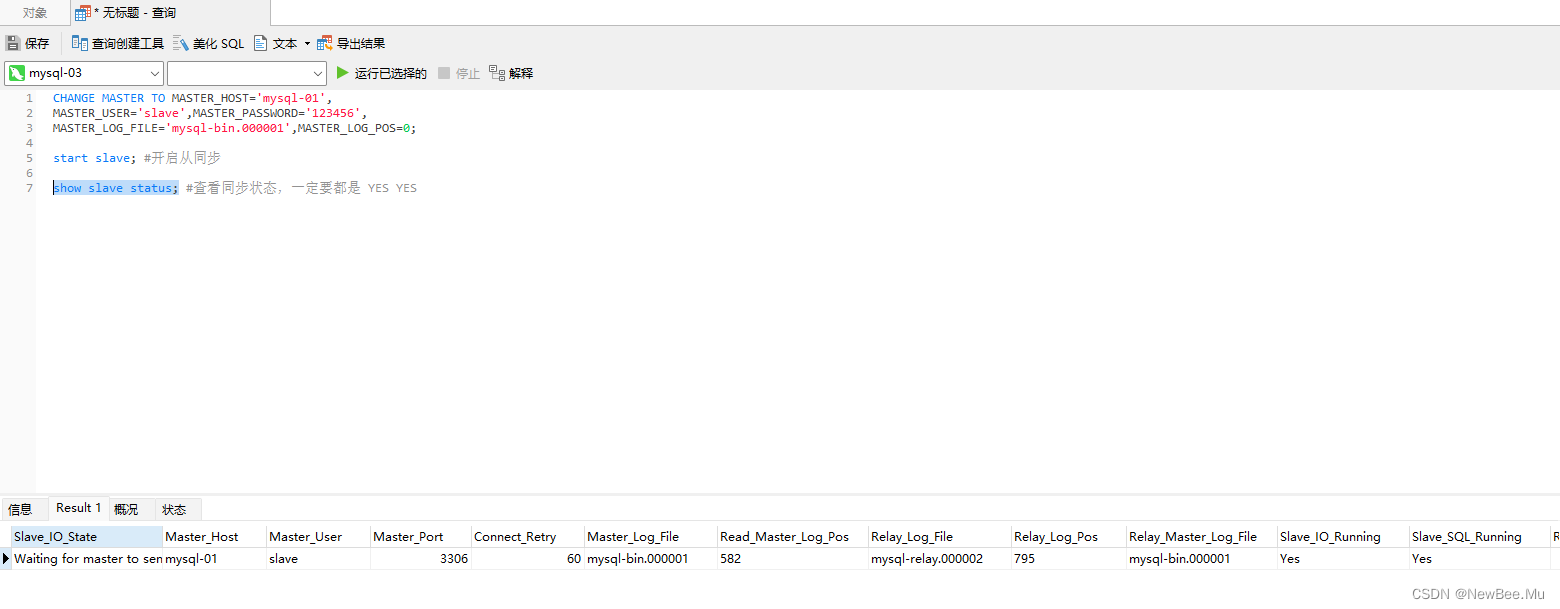
Task: Click the Master_User column header
Action: 318,537
